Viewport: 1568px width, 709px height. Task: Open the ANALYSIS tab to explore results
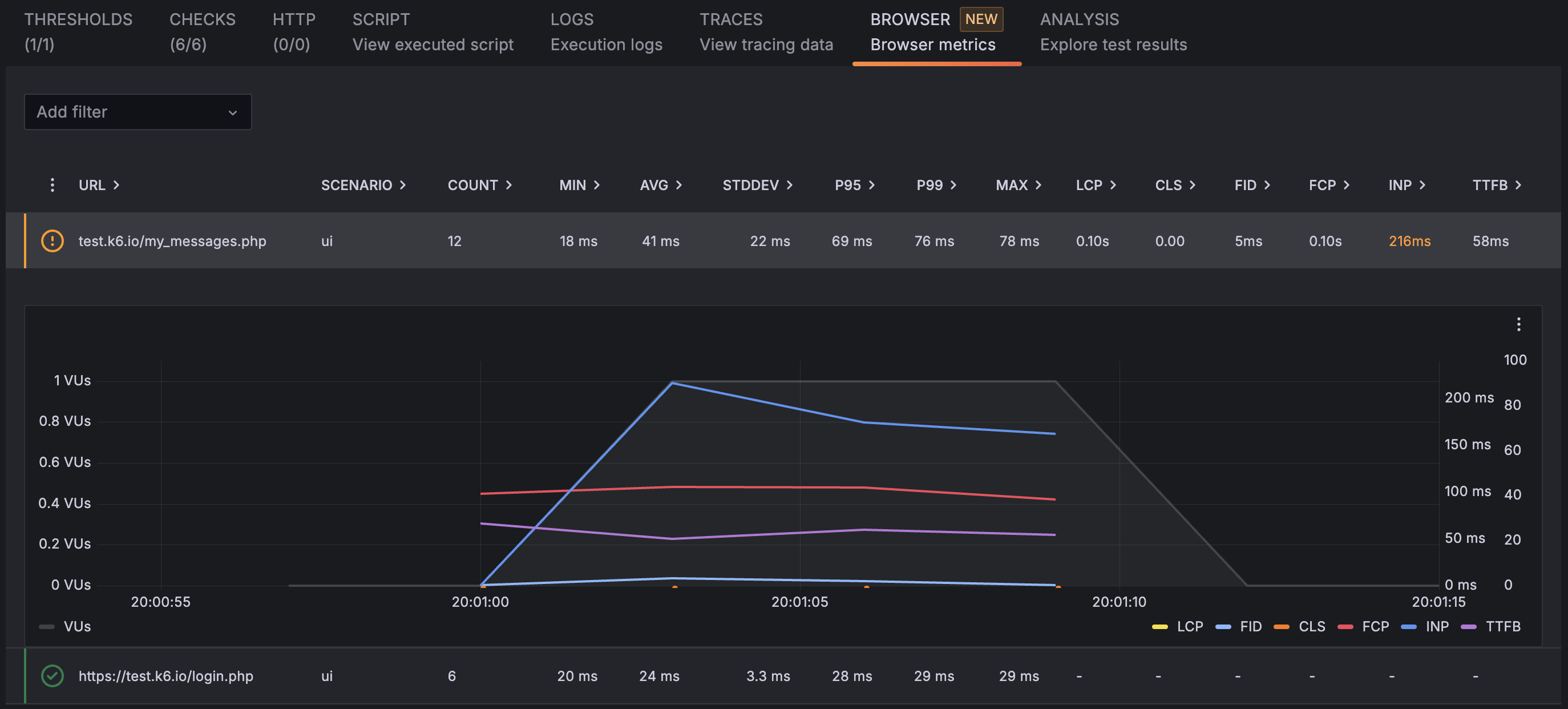point(1113,31)
